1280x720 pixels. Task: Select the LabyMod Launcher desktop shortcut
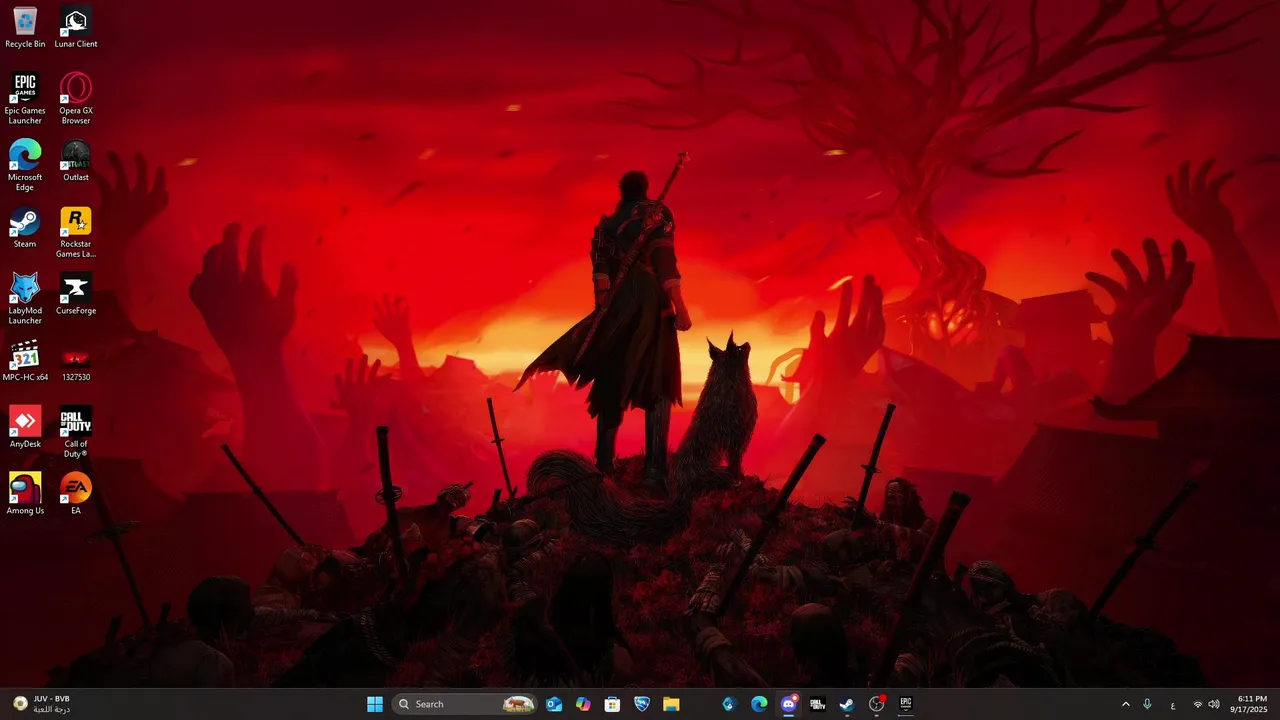tap(25, 299)
